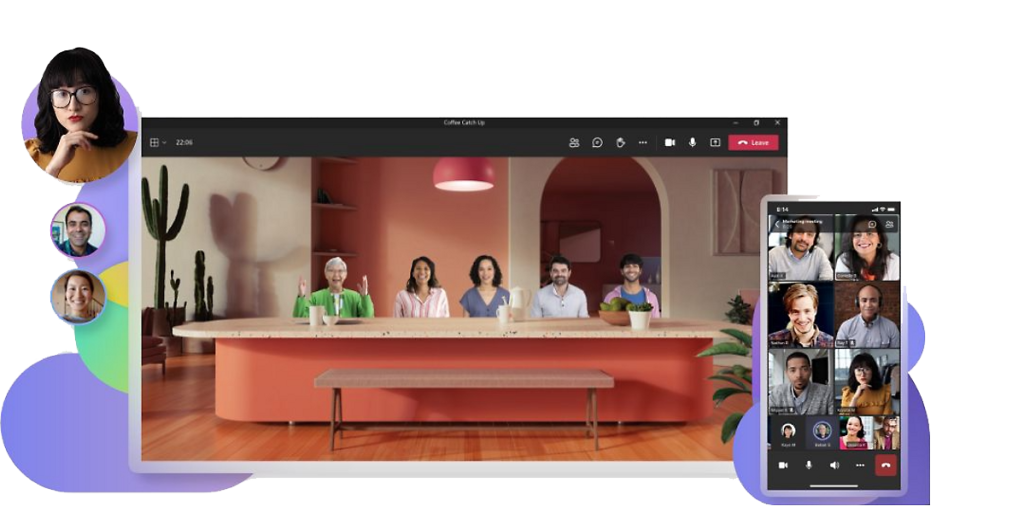Click the raise hand reactions icon
The width and height of the screenshot is (1024, 512).
620,142
